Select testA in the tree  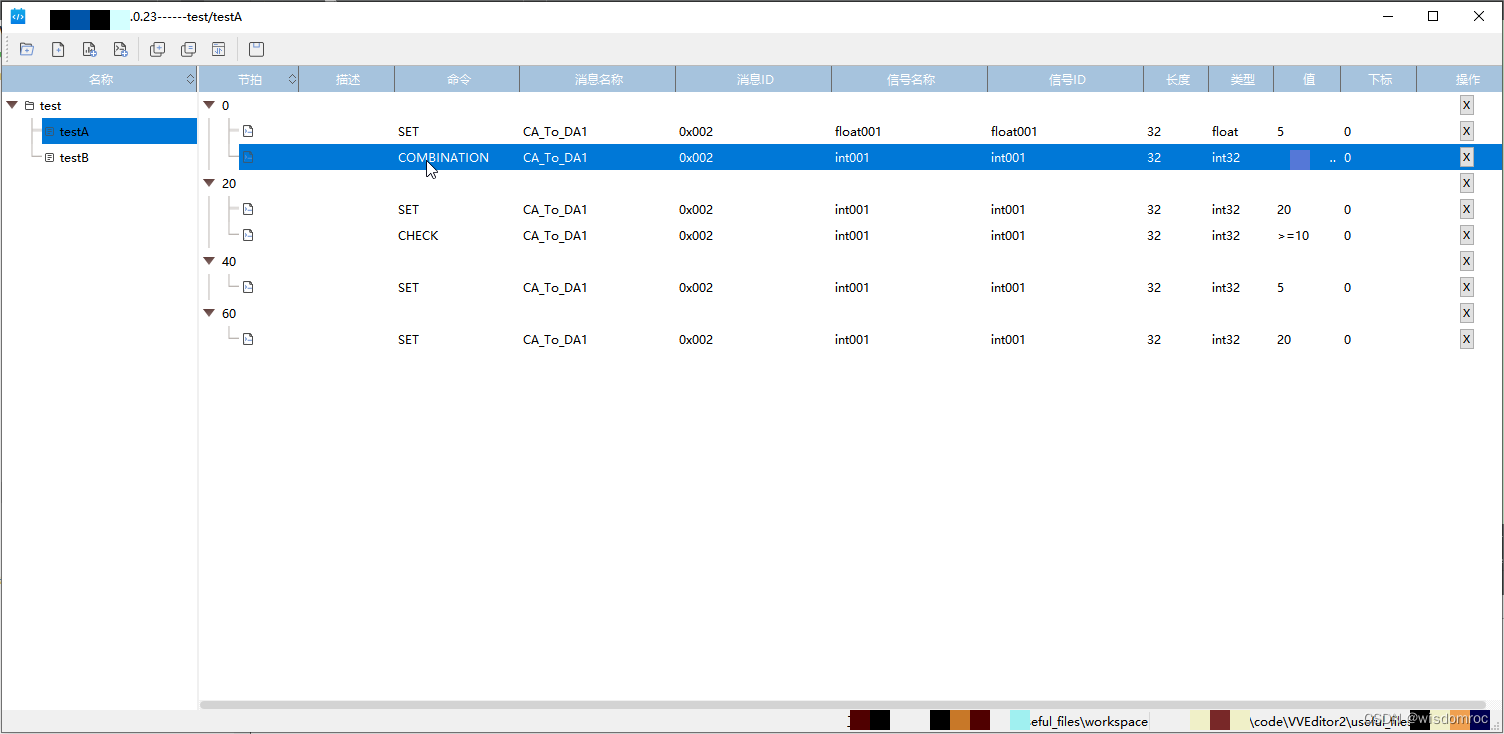(x=119, y=131)
